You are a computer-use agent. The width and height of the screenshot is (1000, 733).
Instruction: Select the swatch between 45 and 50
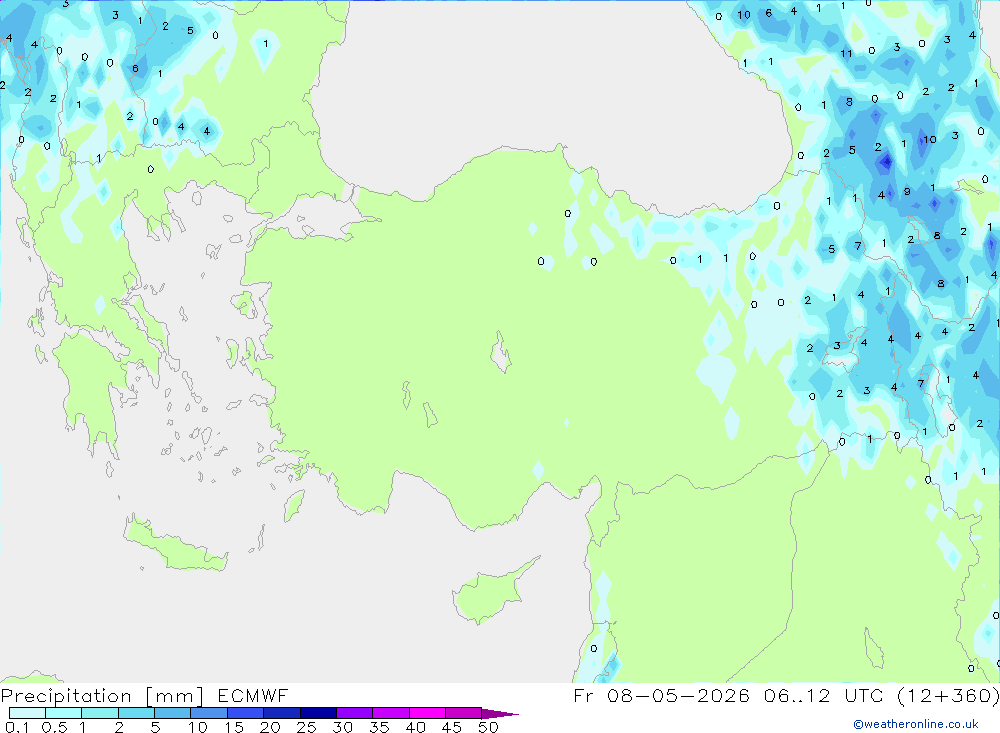(464, 713)
